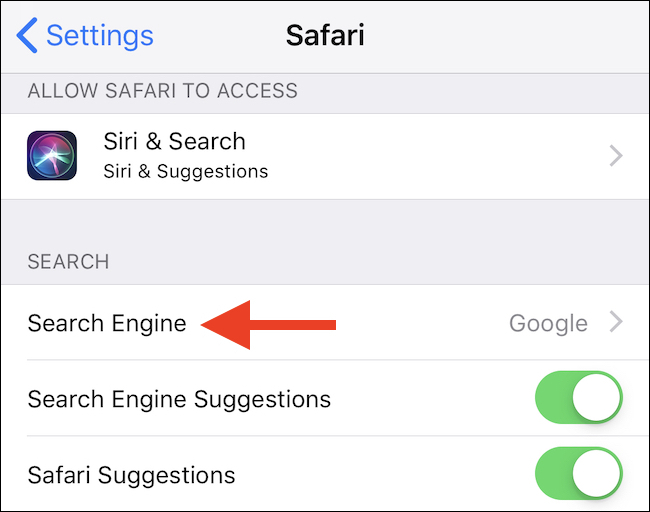Tap the green track of the Safari Suggestions switch
Viewport: 650px width, 512px height.
pyautogui.click(x=553, y=473)
